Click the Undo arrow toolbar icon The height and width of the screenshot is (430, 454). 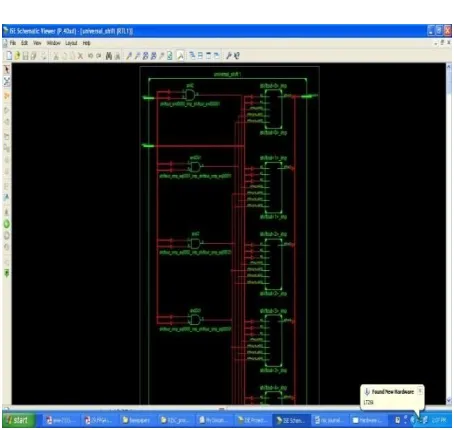pyautogui.click(x=90, y=56)
